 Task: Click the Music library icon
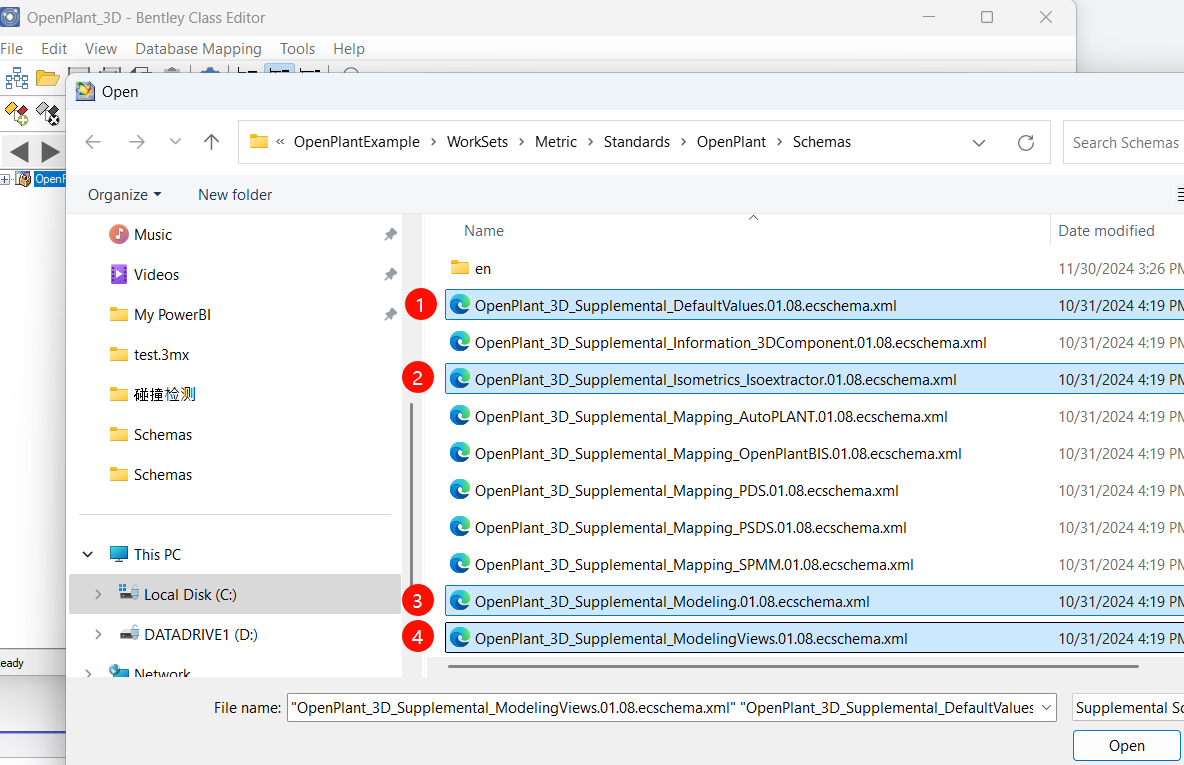coord(119,234)
